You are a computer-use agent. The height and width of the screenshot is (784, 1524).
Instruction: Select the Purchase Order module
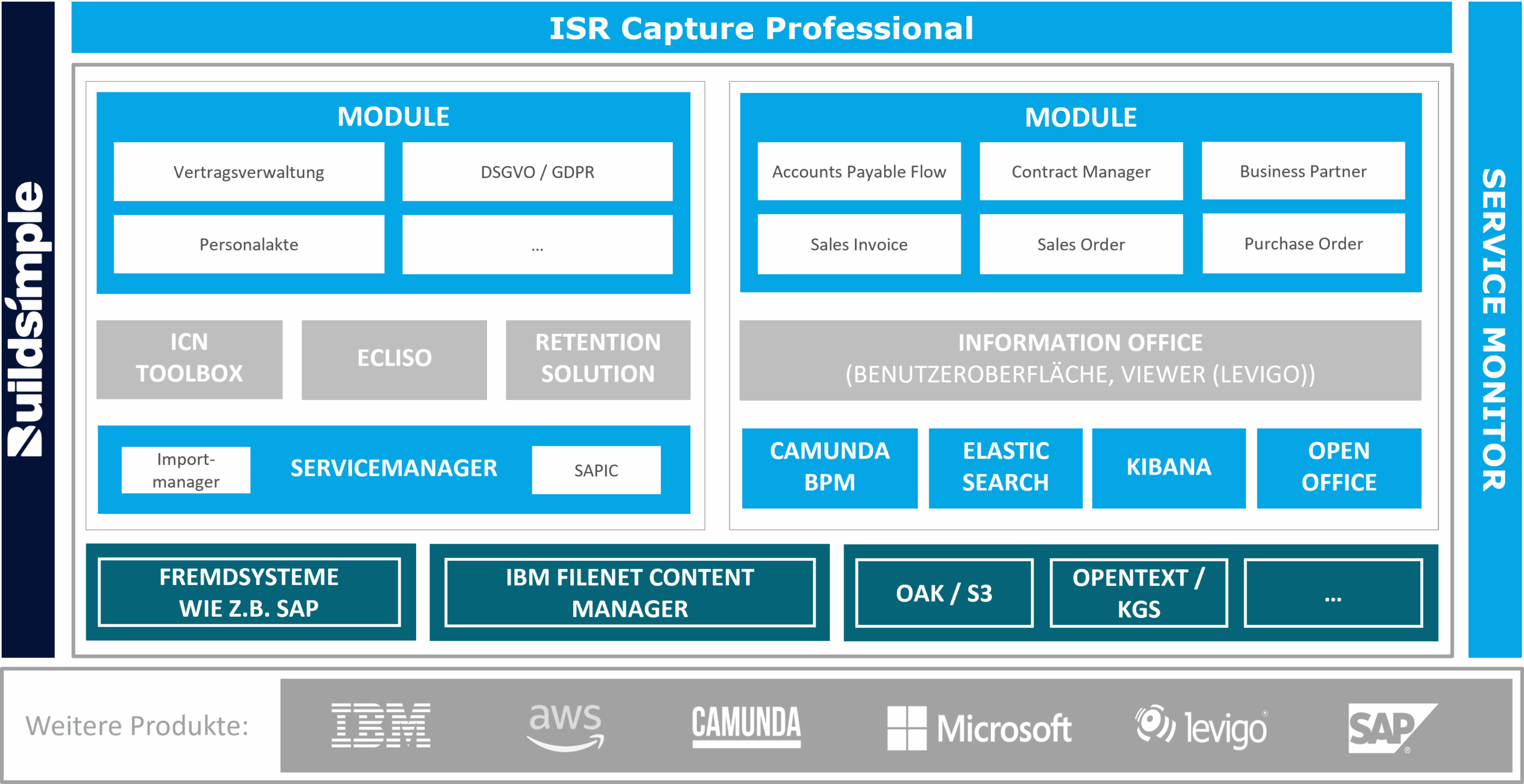tap(1303, 243)
